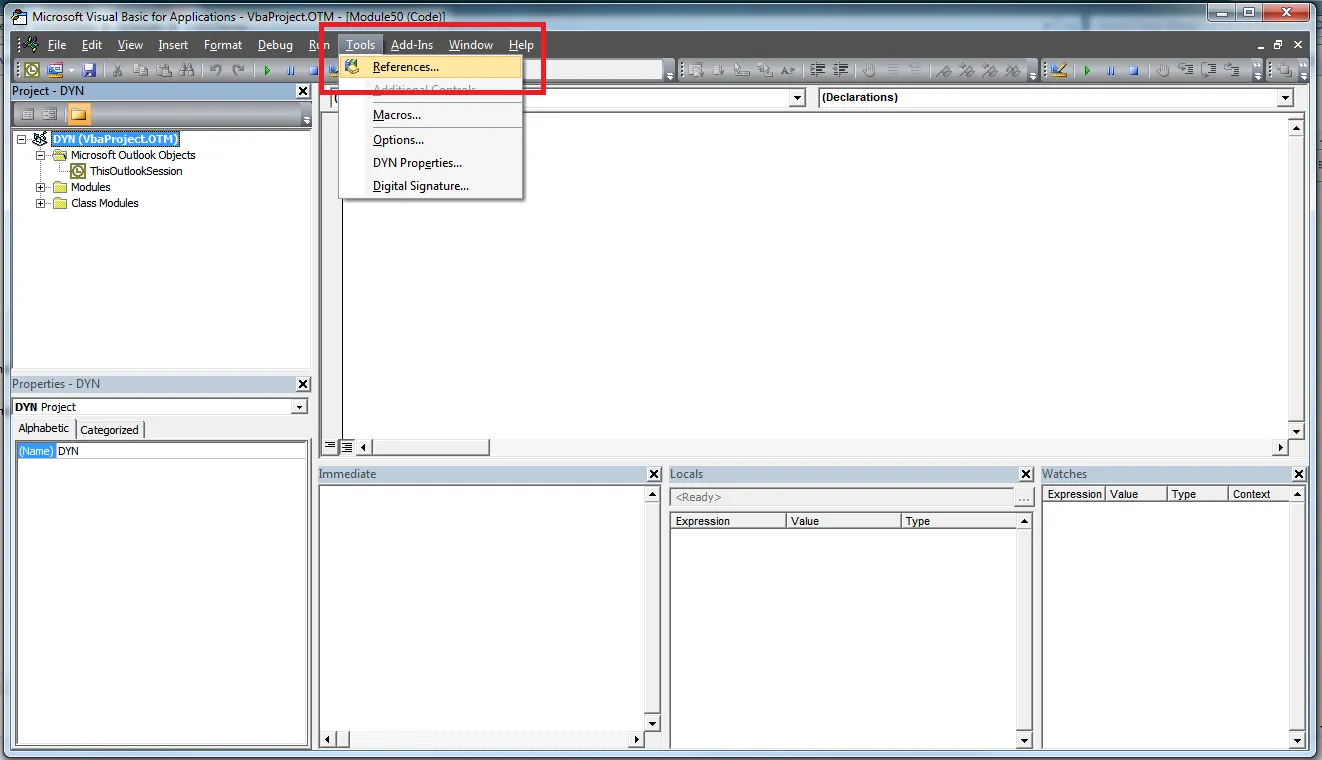Screen dimensions: 1322x760
Task: Open Find with the binoculars icon
Action: click(186, 70)
